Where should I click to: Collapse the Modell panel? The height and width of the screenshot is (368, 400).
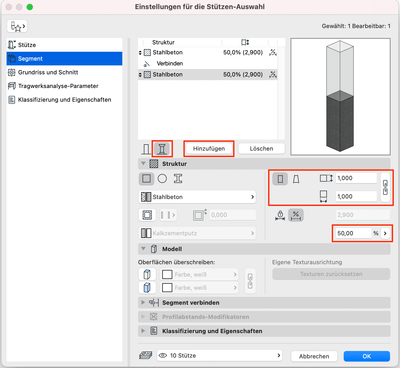coord(143,249)
